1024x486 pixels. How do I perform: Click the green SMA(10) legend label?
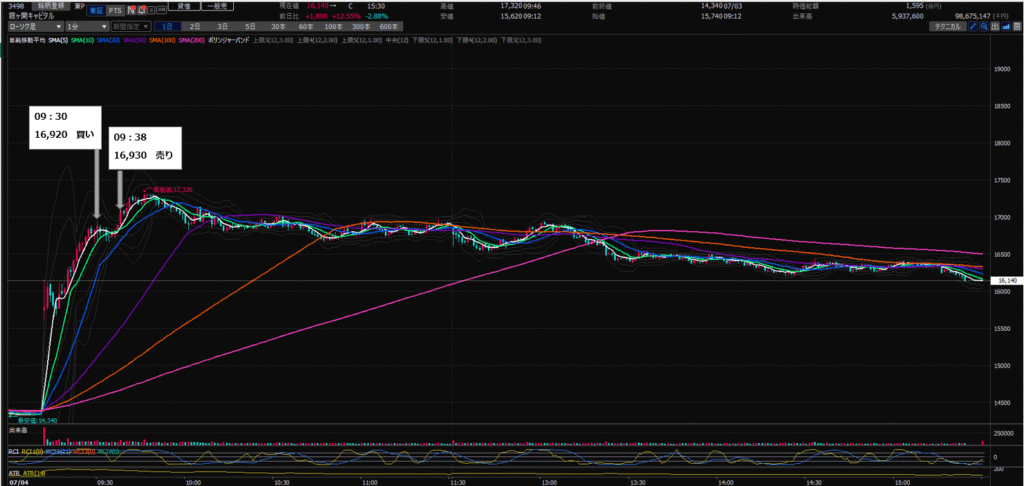coord(83,40)
